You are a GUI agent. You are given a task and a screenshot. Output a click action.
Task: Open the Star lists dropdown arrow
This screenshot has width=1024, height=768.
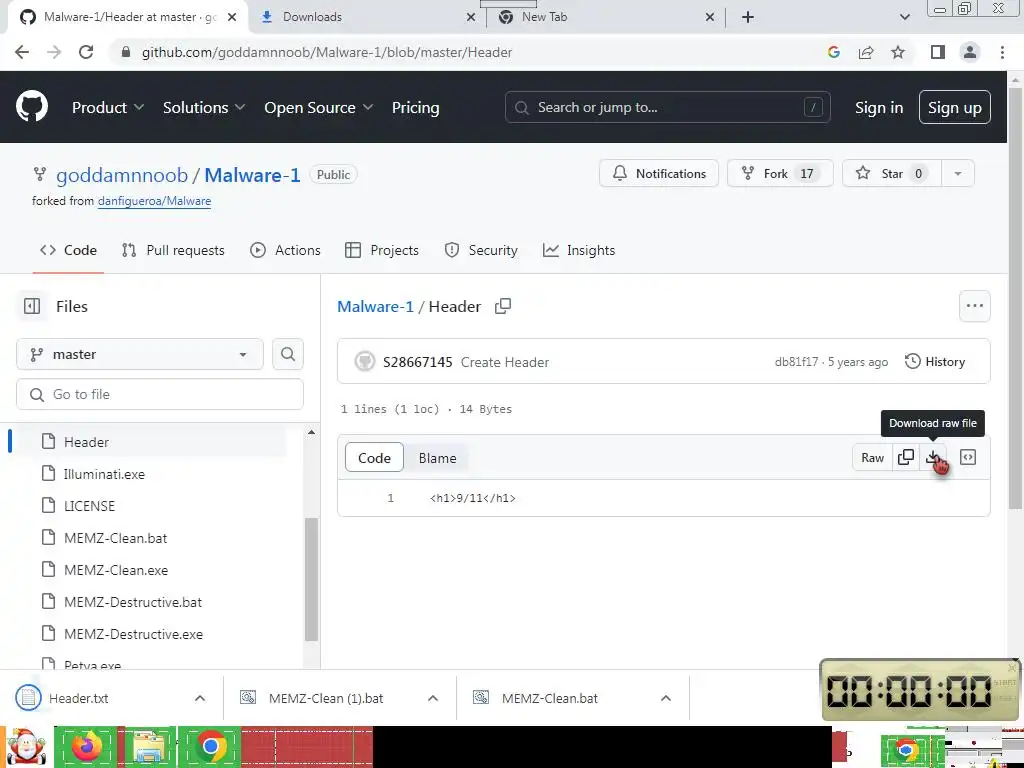pyautogui.click(x=957, y=174)
